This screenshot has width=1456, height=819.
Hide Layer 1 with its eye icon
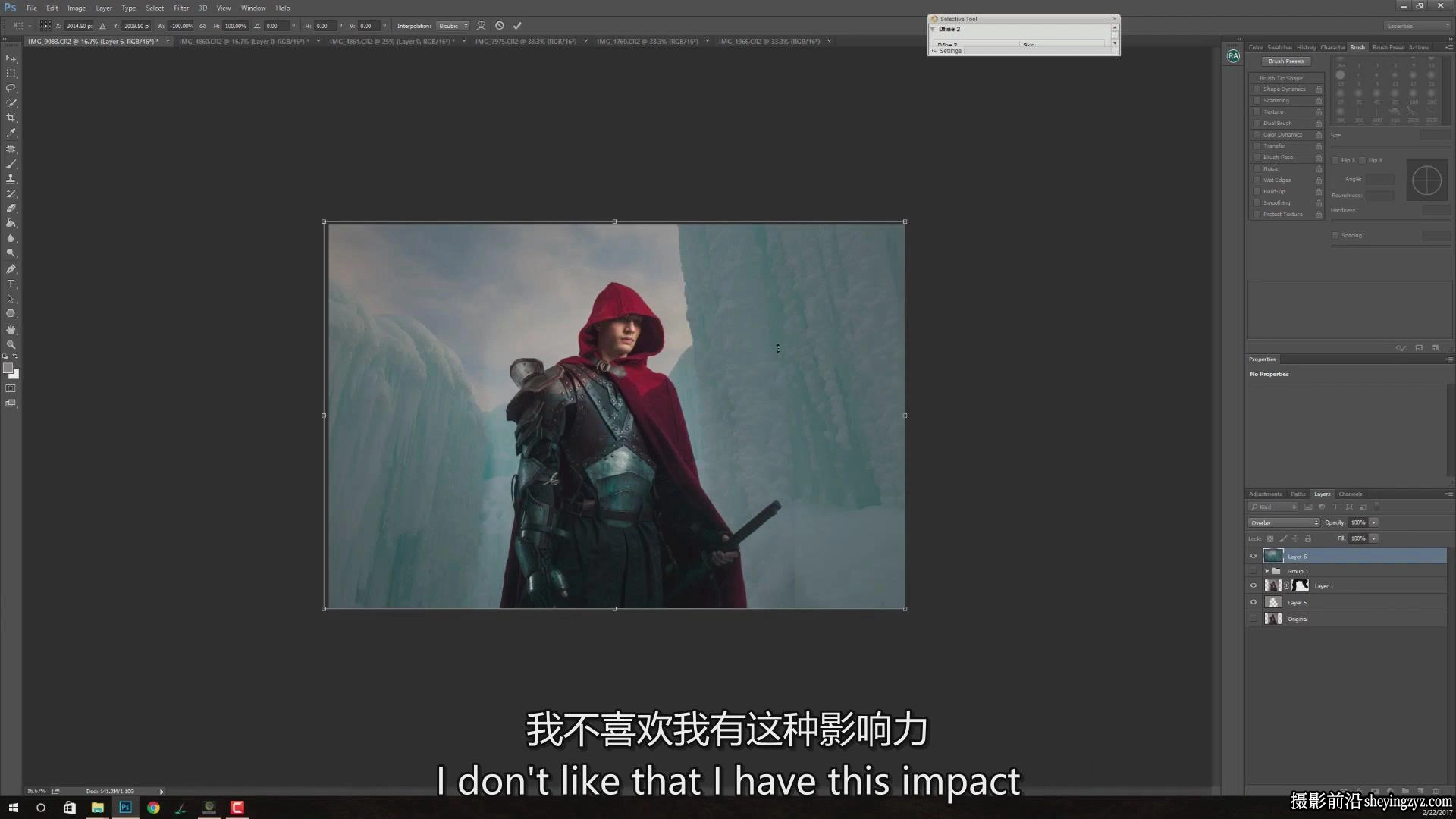(1254, 585)
